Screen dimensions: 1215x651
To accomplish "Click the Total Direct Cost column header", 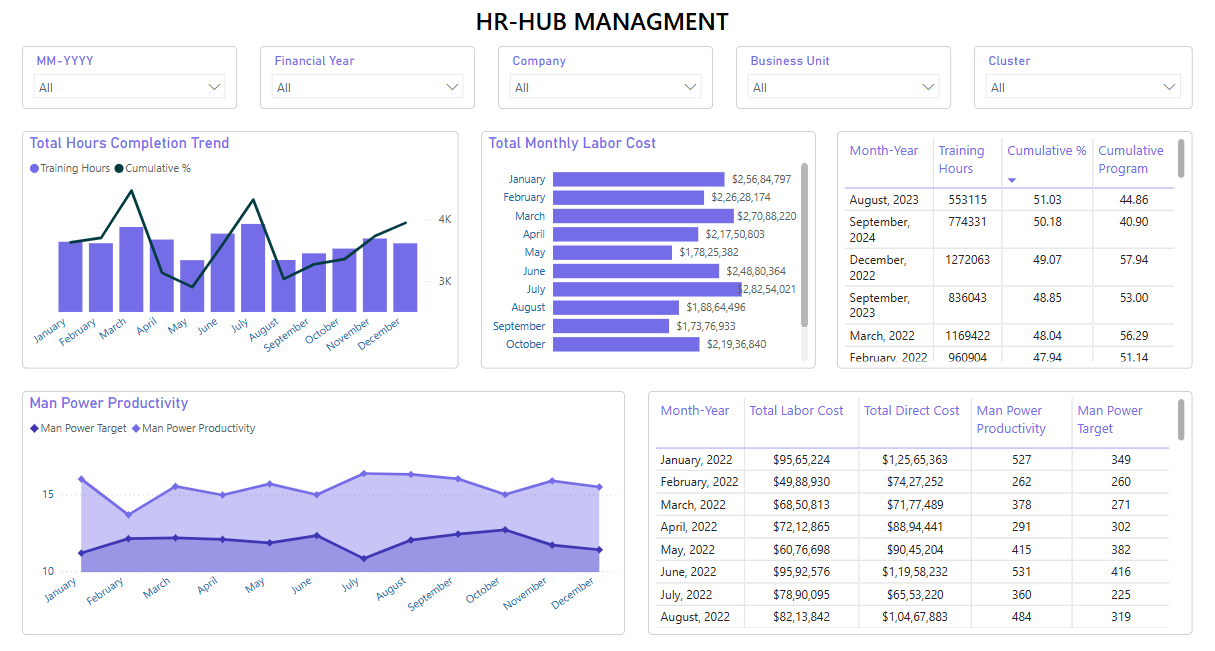I will coord(912,410).
